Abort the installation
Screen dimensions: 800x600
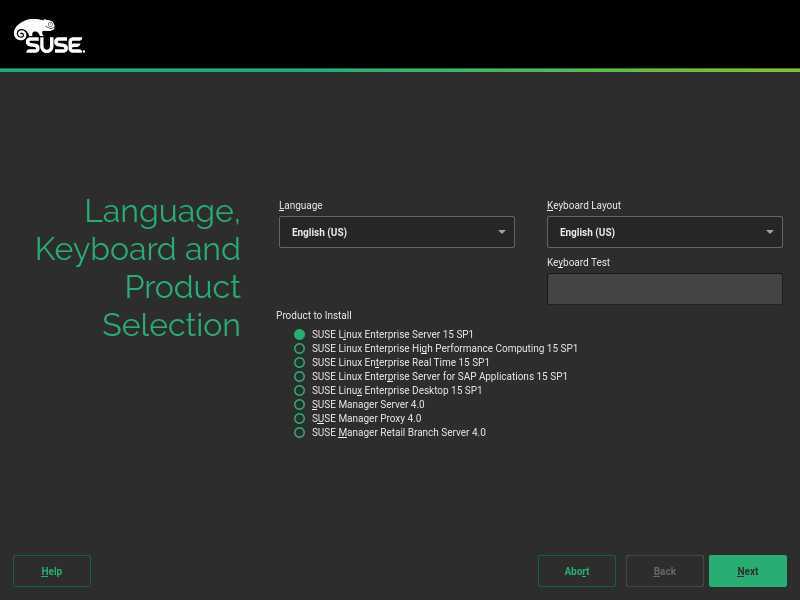click(x=577, y=571)
